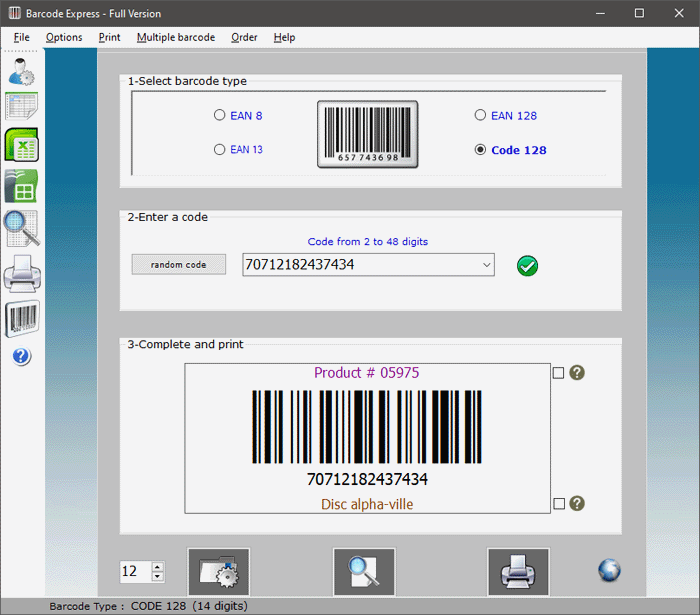Open the Order menu
The image size is (700, 615).
244,37
